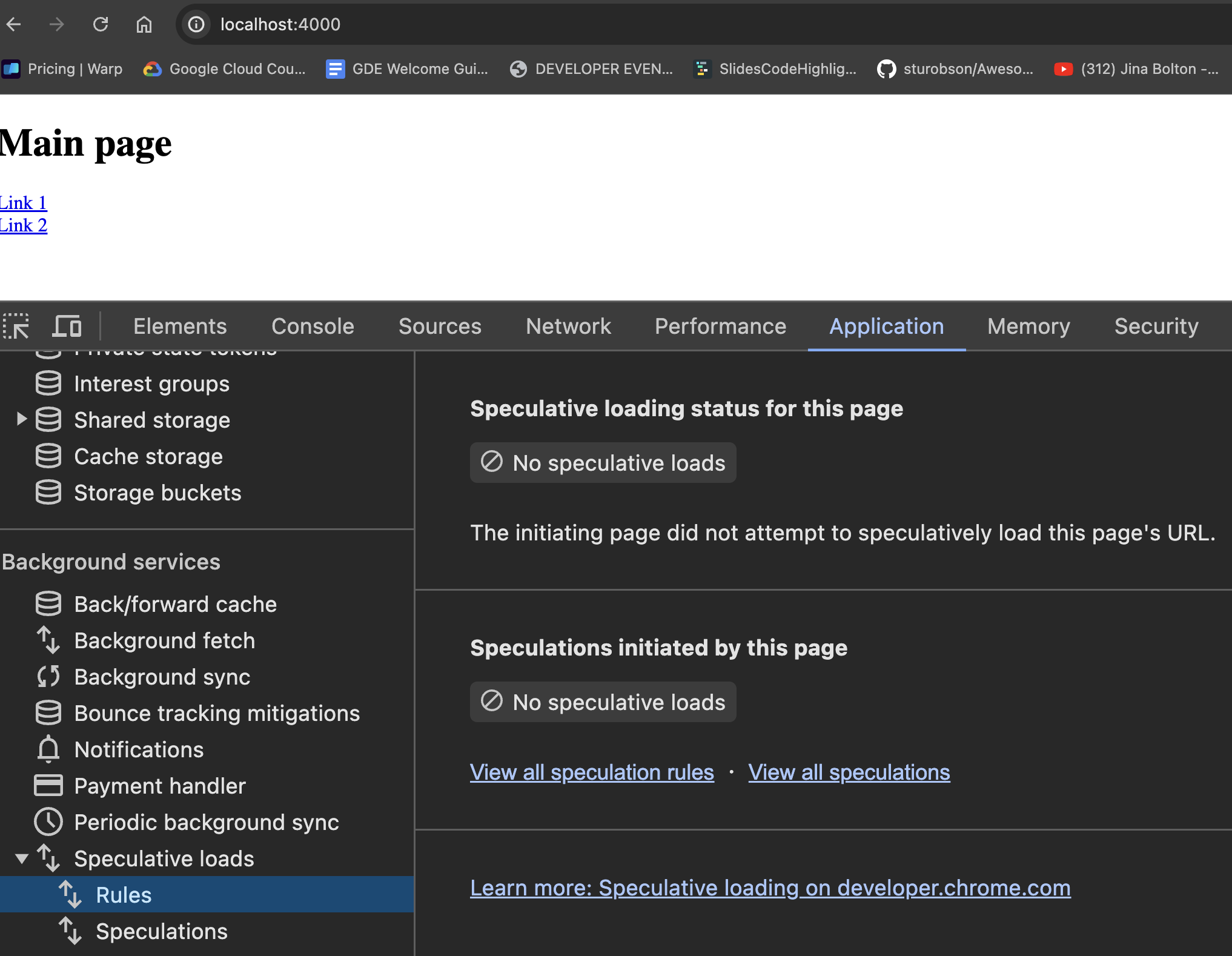Switch to the Console tab

click(x=313, y=327)
